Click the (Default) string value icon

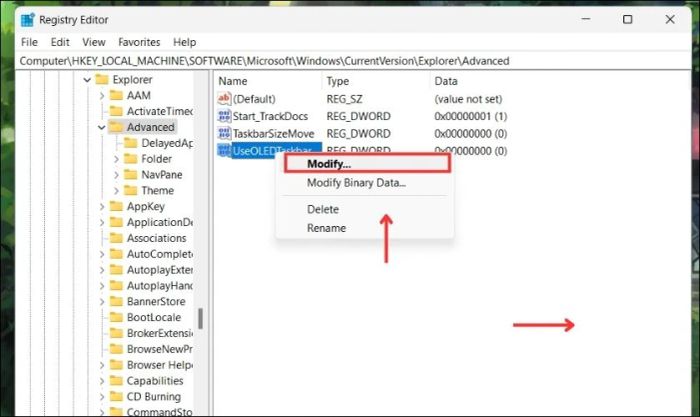[x=224, y=99]
